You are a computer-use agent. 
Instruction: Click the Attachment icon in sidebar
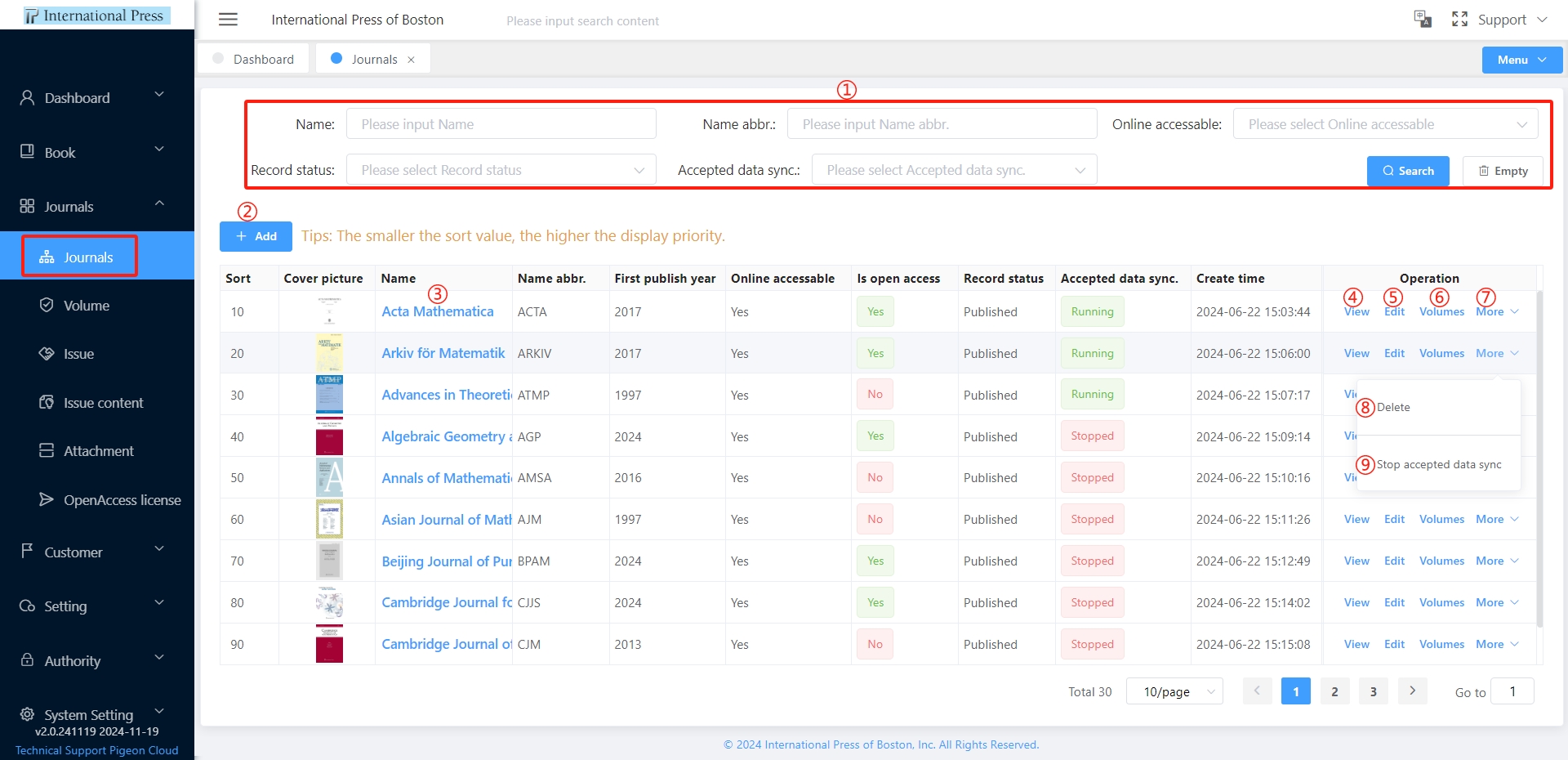(47, 450)
